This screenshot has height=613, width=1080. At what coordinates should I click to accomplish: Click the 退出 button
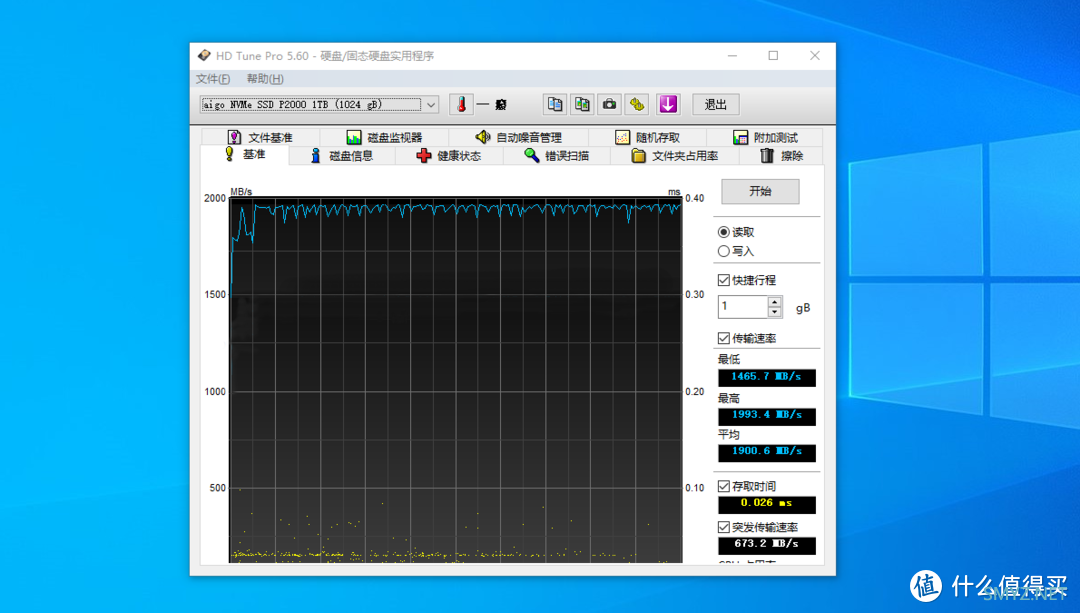pos(716,105)
